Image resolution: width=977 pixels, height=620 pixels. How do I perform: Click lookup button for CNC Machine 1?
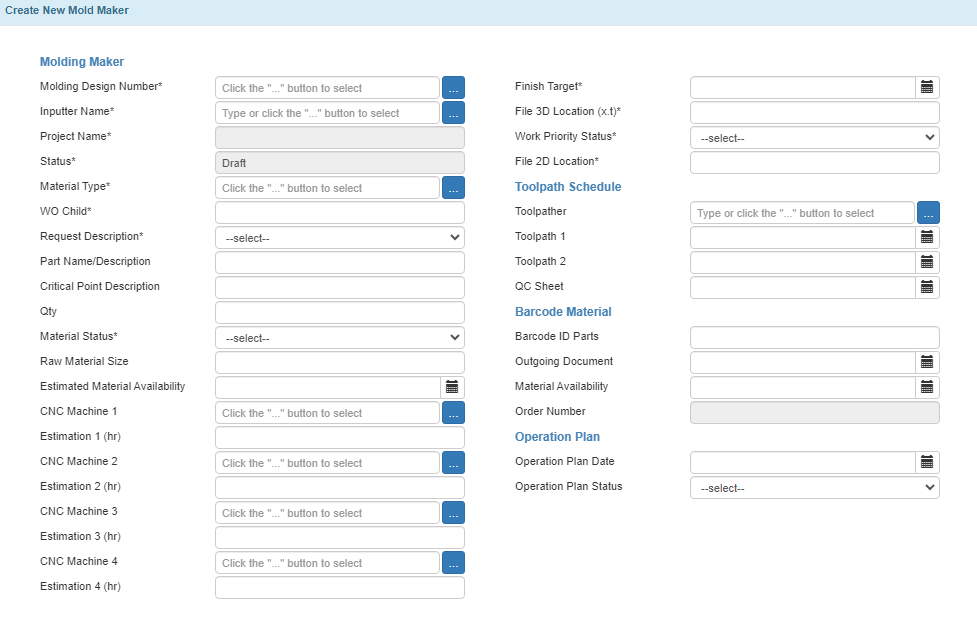tap(454, 413)
